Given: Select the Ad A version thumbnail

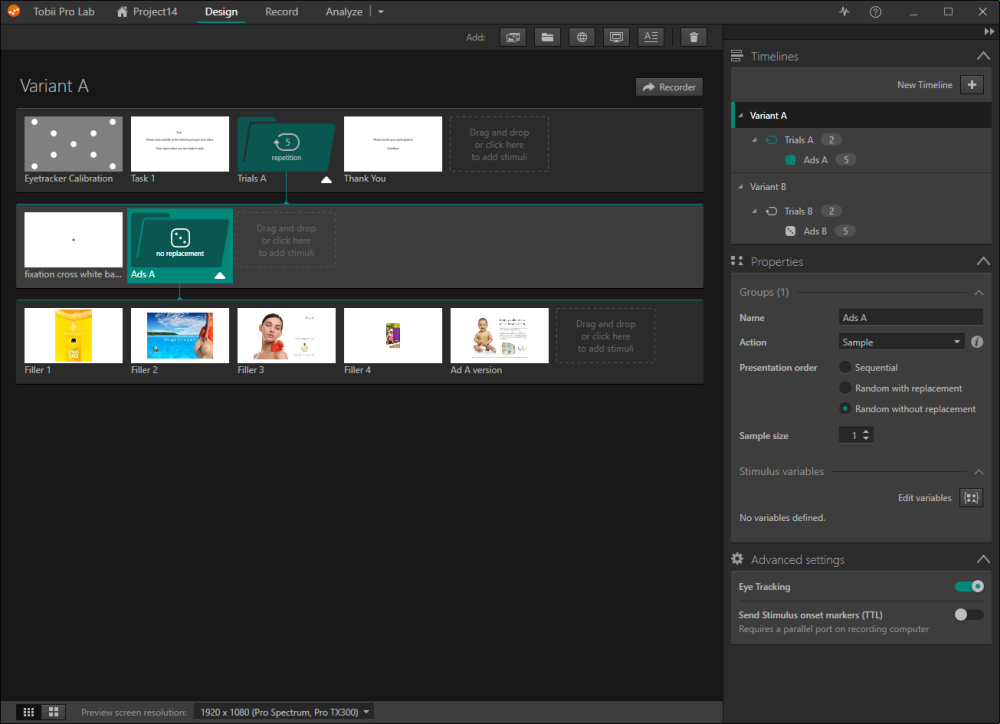Looking at the screenshot, I should pyautogui.click(x=499, y=336).
